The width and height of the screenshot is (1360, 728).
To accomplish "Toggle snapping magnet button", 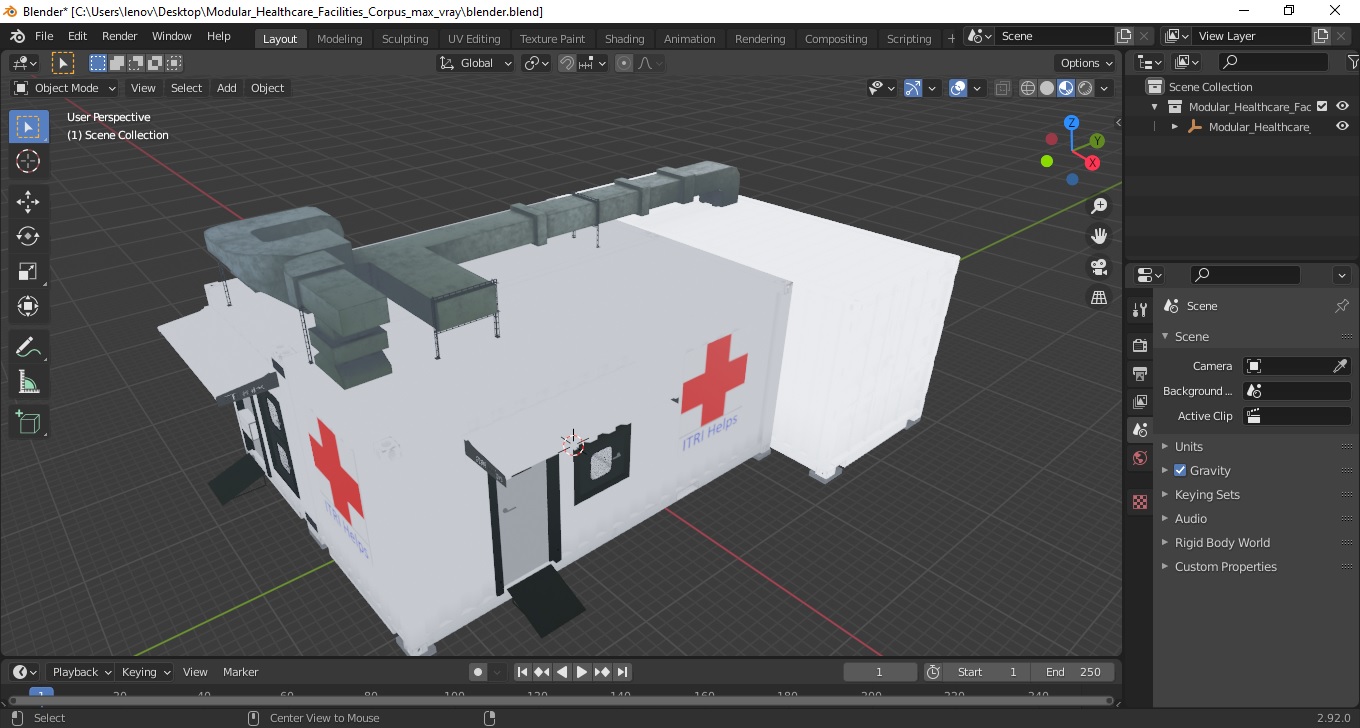I will tap(567, 63).
